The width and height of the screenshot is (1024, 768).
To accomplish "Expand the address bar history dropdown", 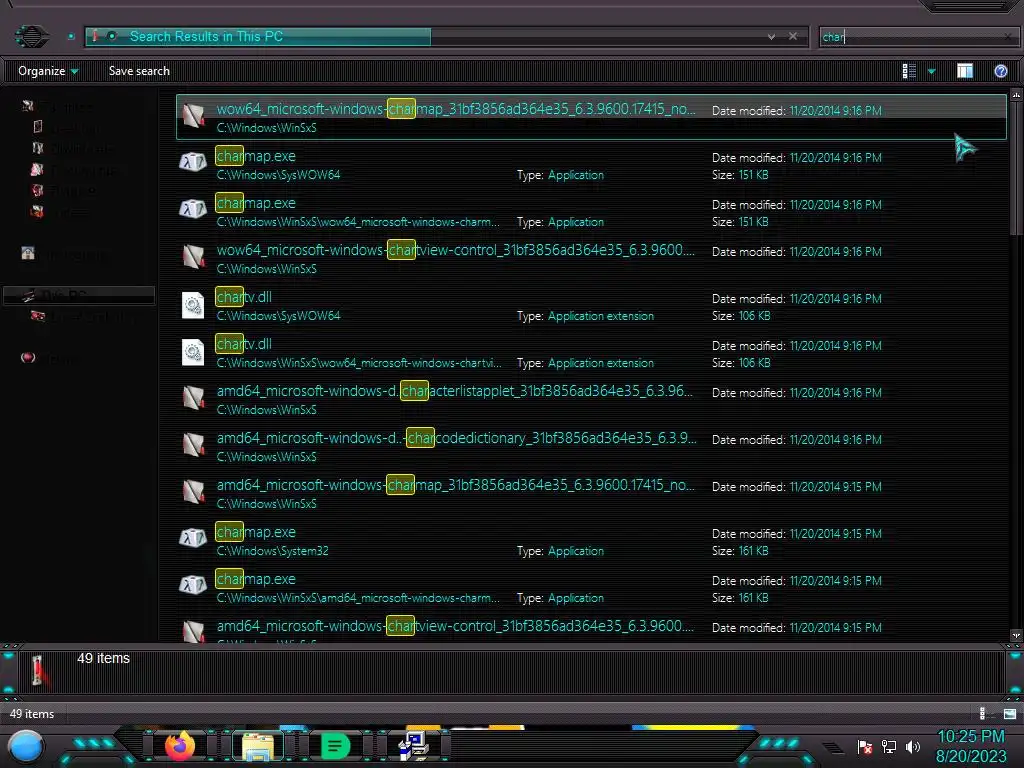I will (x=771, y=37).
